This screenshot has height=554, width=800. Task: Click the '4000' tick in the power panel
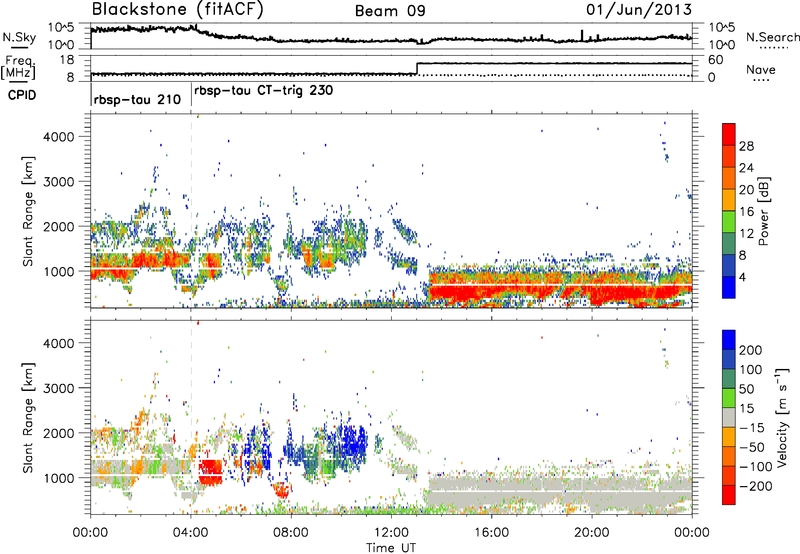point(59,137)
